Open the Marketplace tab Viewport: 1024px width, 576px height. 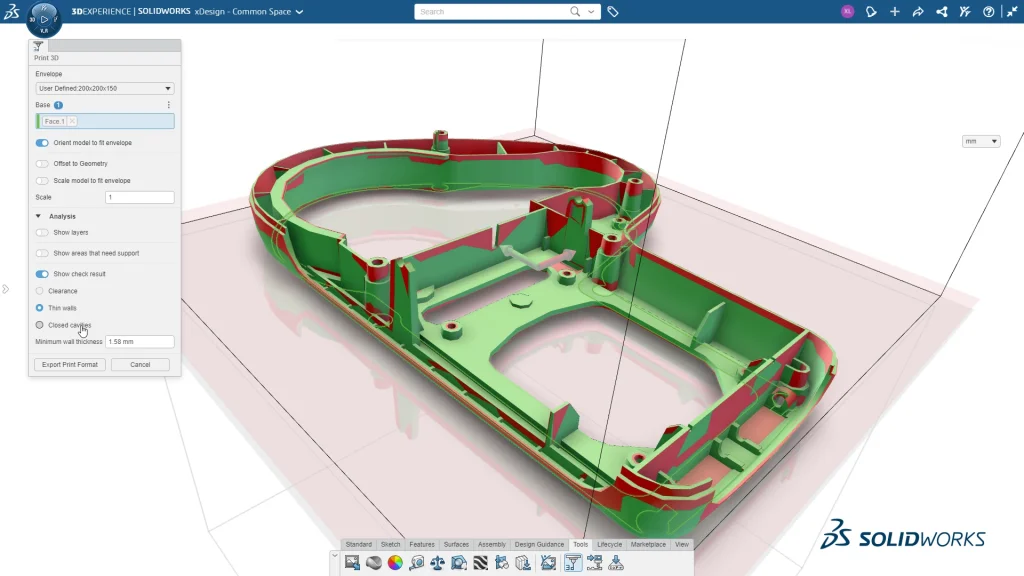pyautogui.click(x=649, y=544)
